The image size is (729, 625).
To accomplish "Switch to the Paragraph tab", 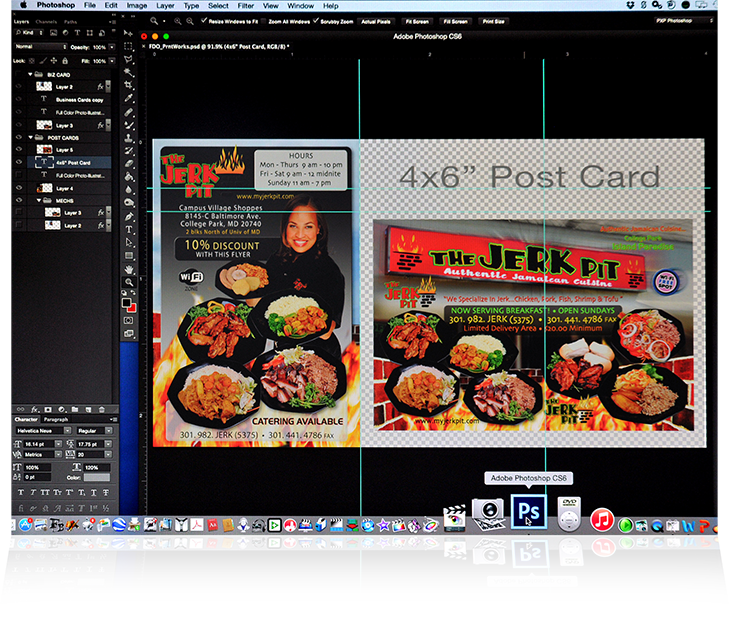I will pos(56,419).
